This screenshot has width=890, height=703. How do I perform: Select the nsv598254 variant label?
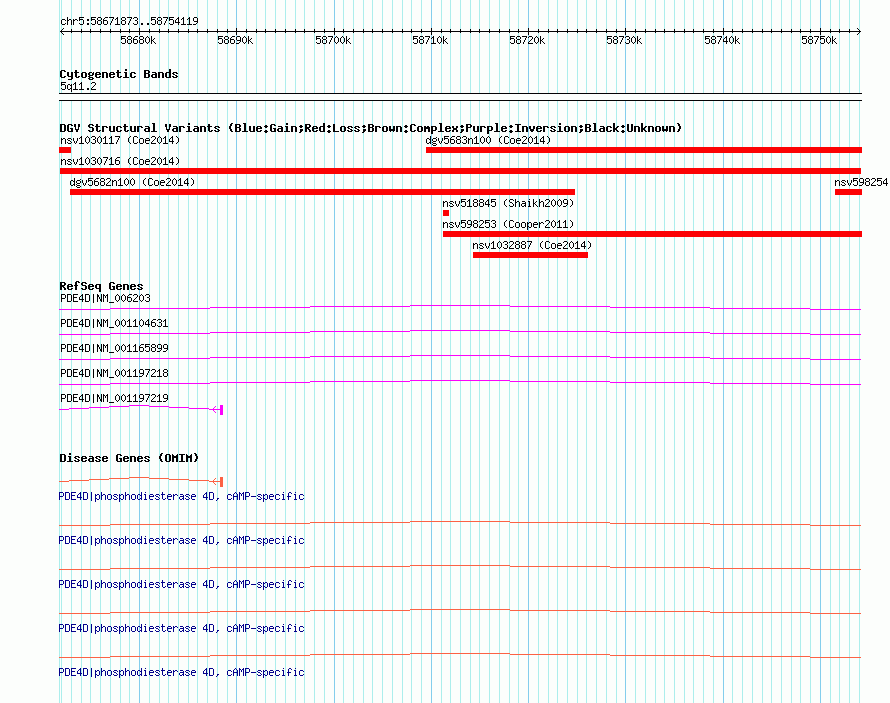(861, 182)
